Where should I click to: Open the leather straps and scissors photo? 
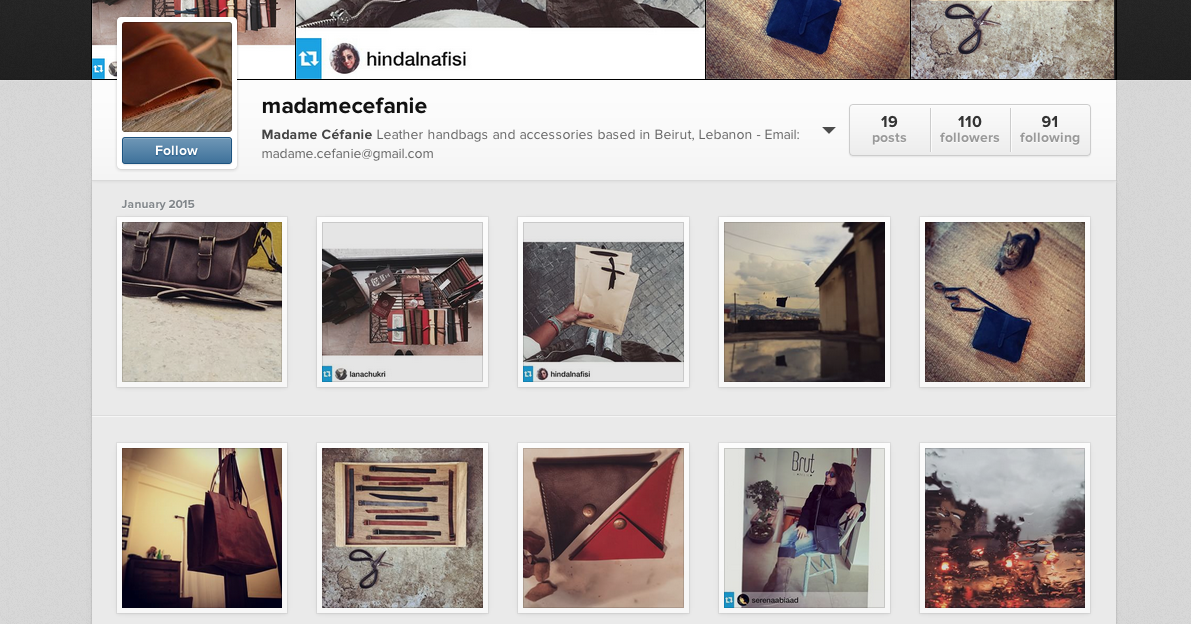403,528
